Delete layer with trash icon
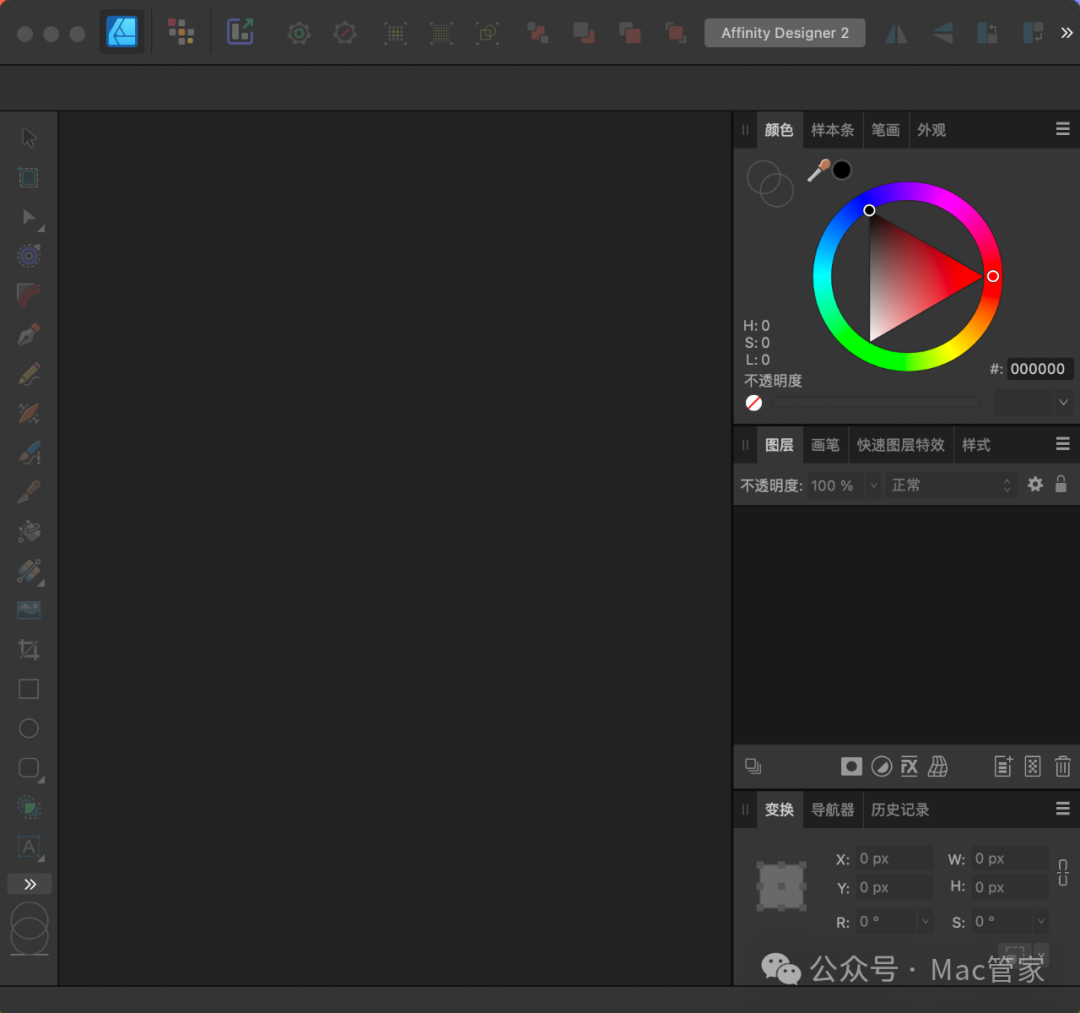 [x=1063, y=766]
